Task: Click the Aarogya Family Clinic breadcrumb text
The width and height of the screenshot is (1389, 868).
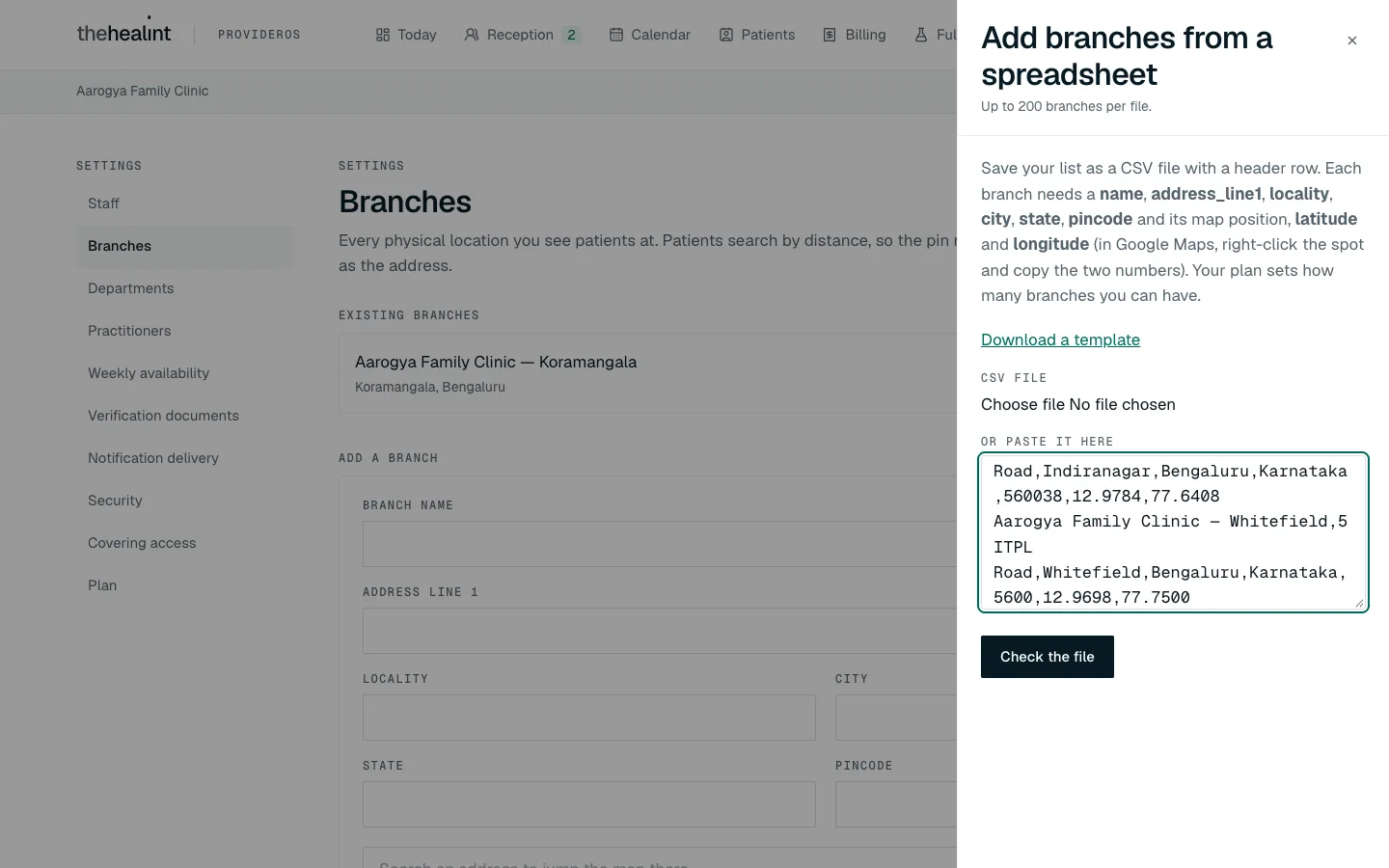Action: pyautogui.click(x=143, y=91)
